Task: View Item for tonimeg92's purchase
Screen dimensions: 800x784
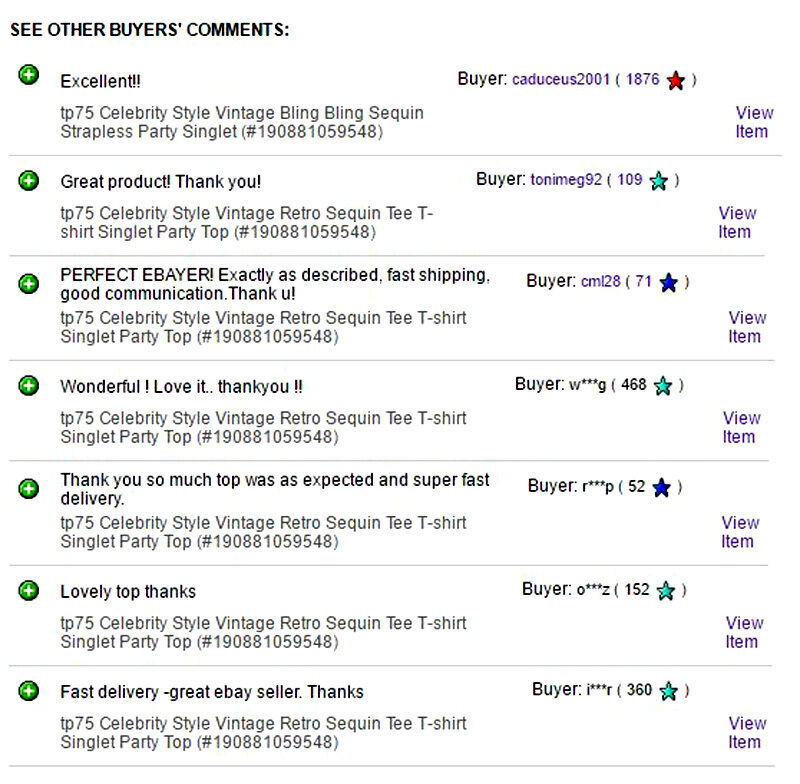Action: tap(737, 222)
